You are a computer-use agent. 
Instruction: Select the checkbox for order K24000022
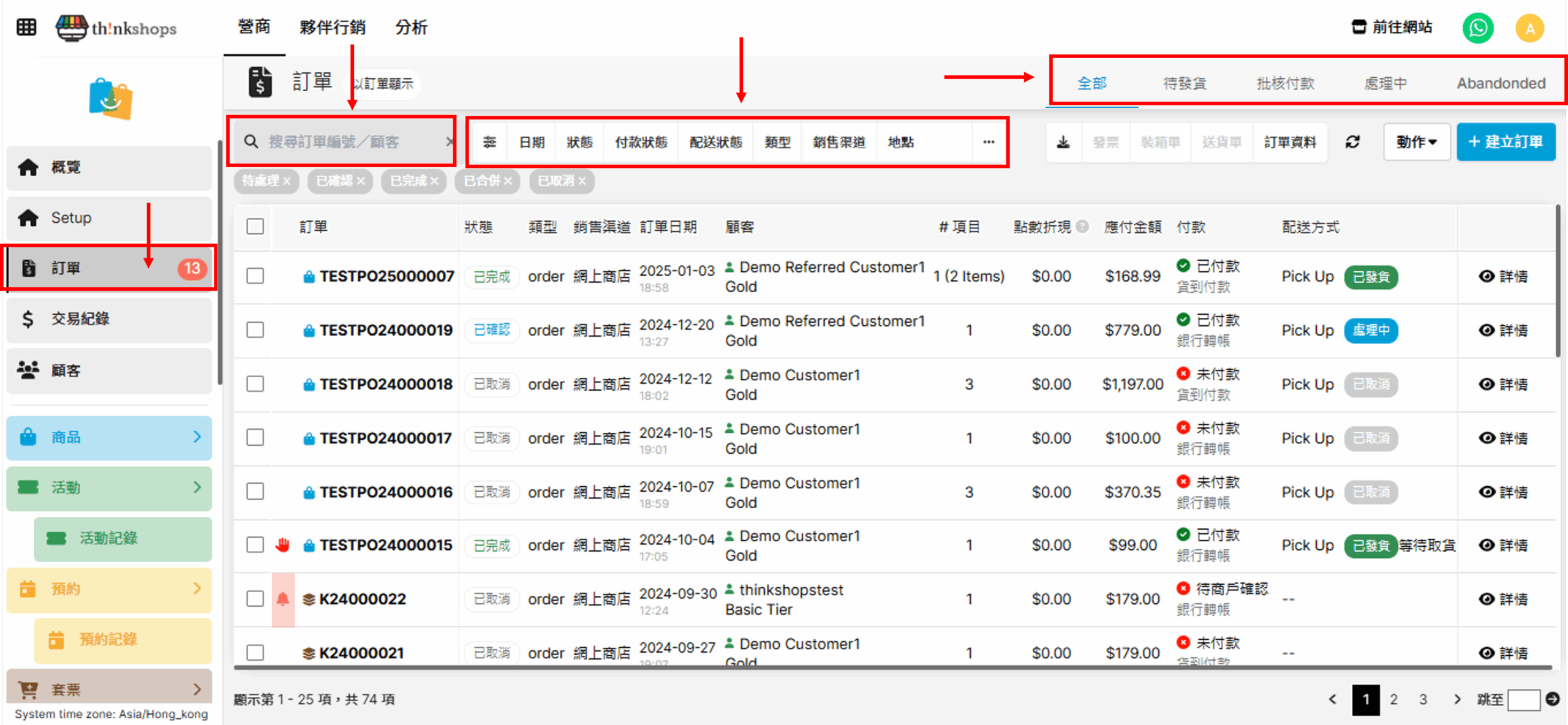(x=255, y=598)
